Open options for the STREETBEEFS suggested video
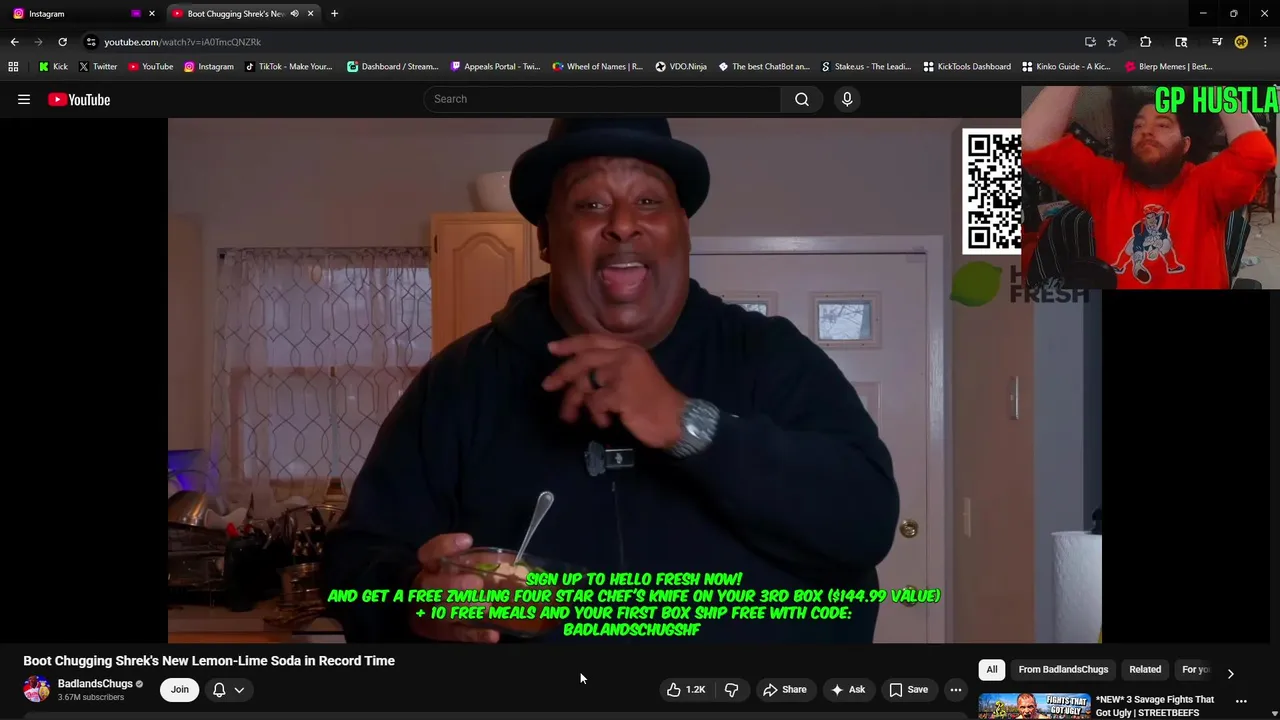This screenshot has height=720, width=1280. tap(1241, 701)
